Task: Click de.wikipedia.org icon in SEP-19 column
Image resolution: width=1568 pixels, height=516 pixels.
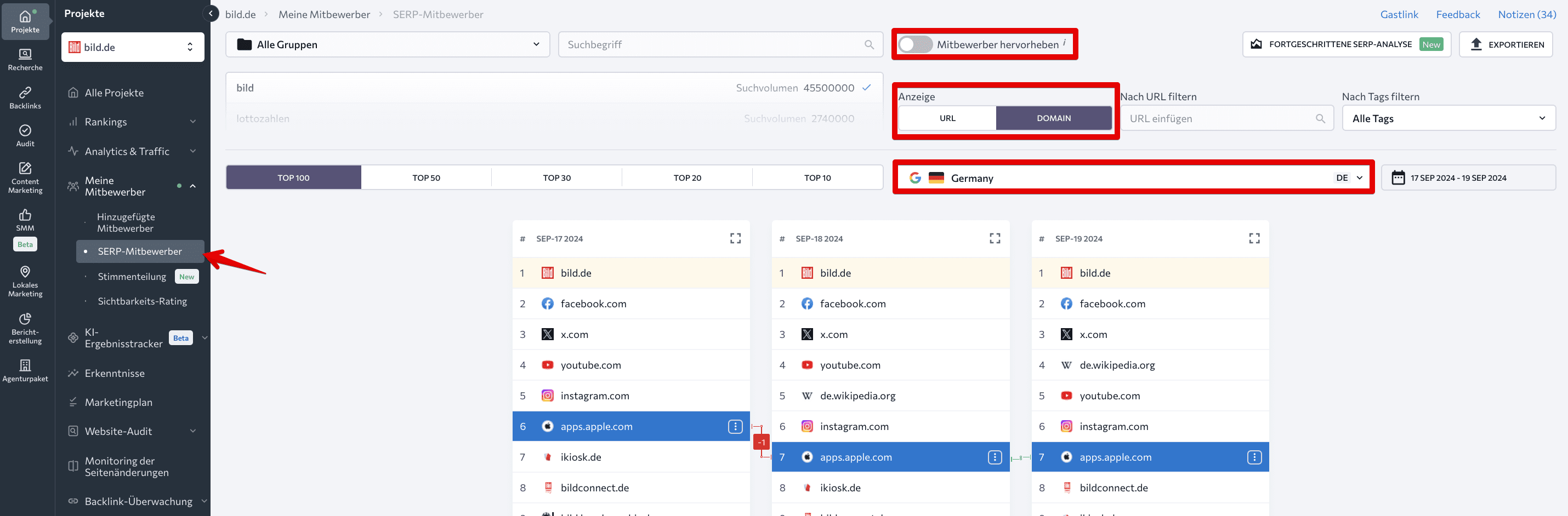Action: tap(1066, 365)
